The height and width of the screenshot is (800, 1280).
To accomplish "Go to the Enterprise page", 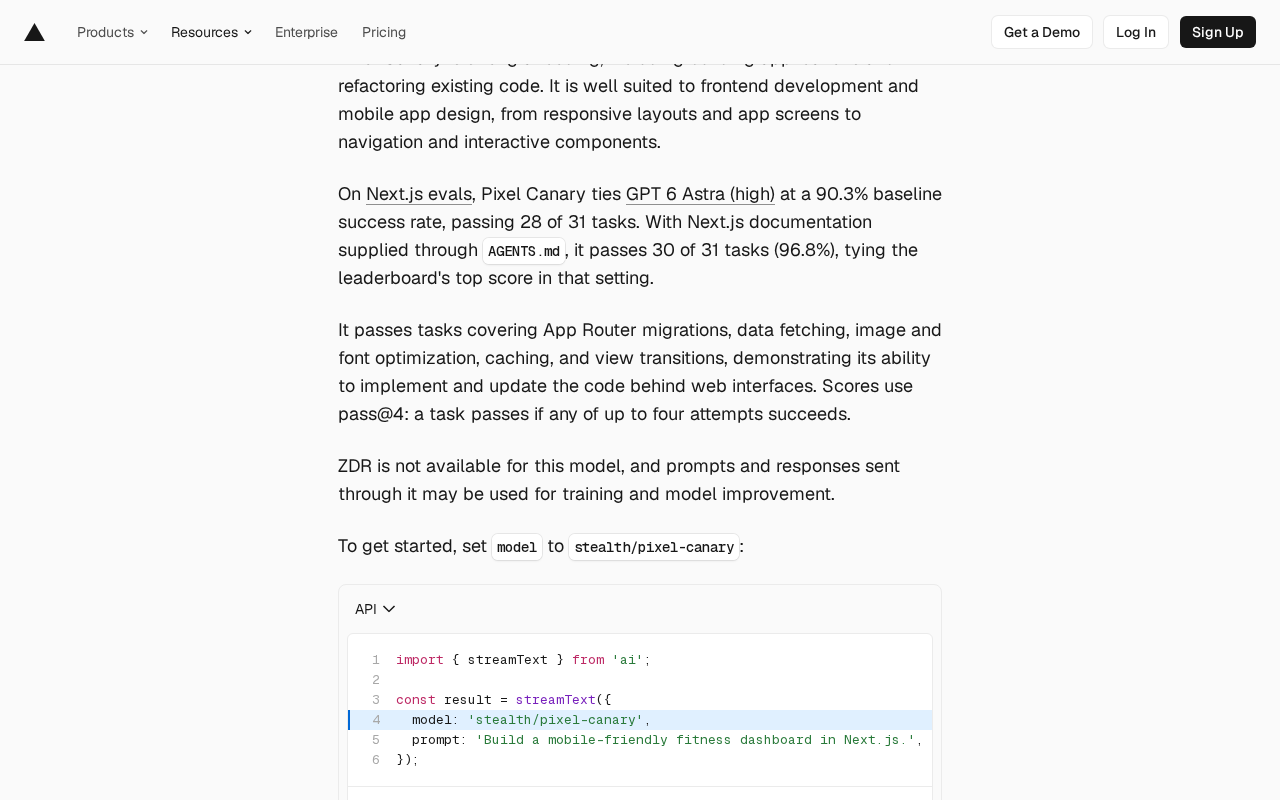I will 306,32.
